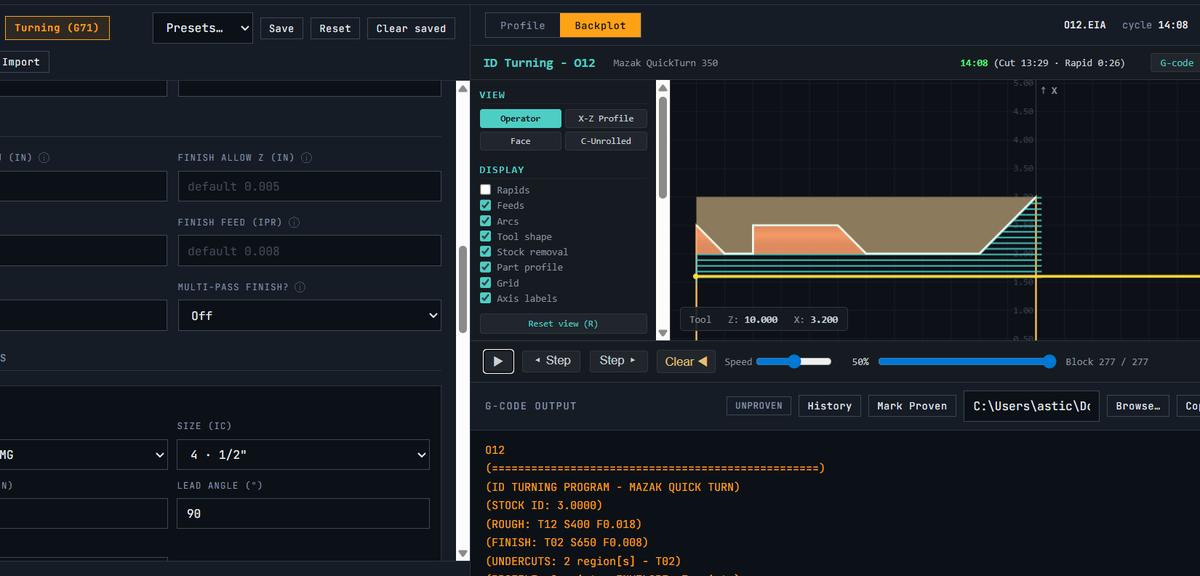
Task: Toggle the Grid checkbox
Action: (486, 283)
